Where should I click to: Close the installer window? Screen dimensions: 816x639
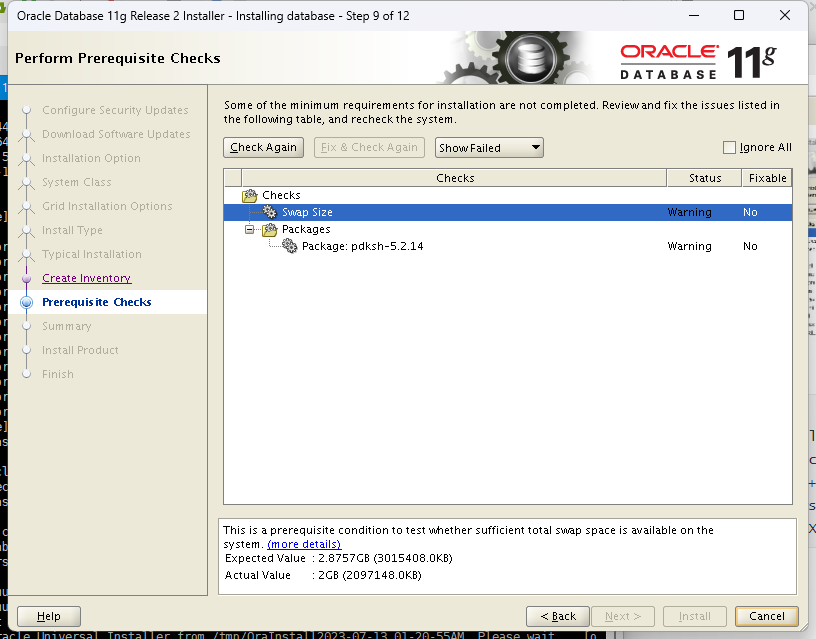pos(785,16)
